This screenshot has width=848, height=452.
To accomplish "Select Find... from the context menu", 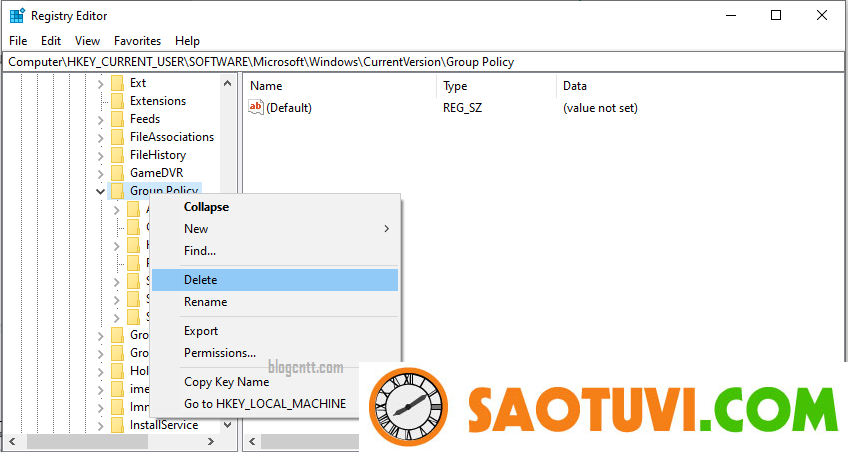I will coord(275,251).
